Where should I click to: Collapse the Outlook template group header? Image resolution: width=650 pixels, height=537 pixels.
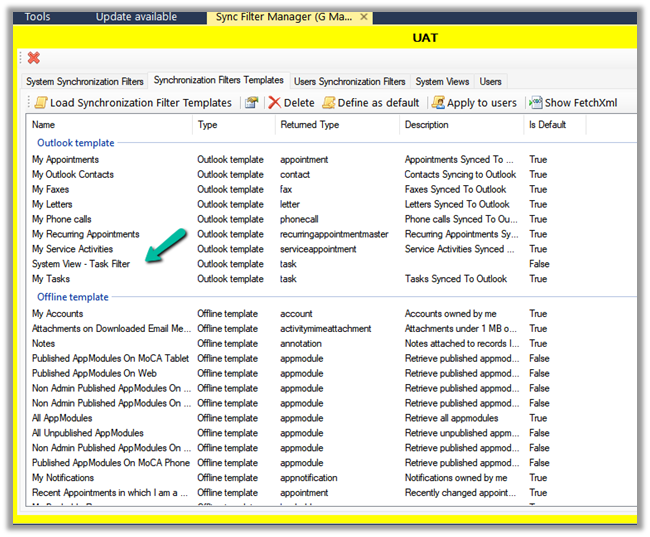(76, 143)
